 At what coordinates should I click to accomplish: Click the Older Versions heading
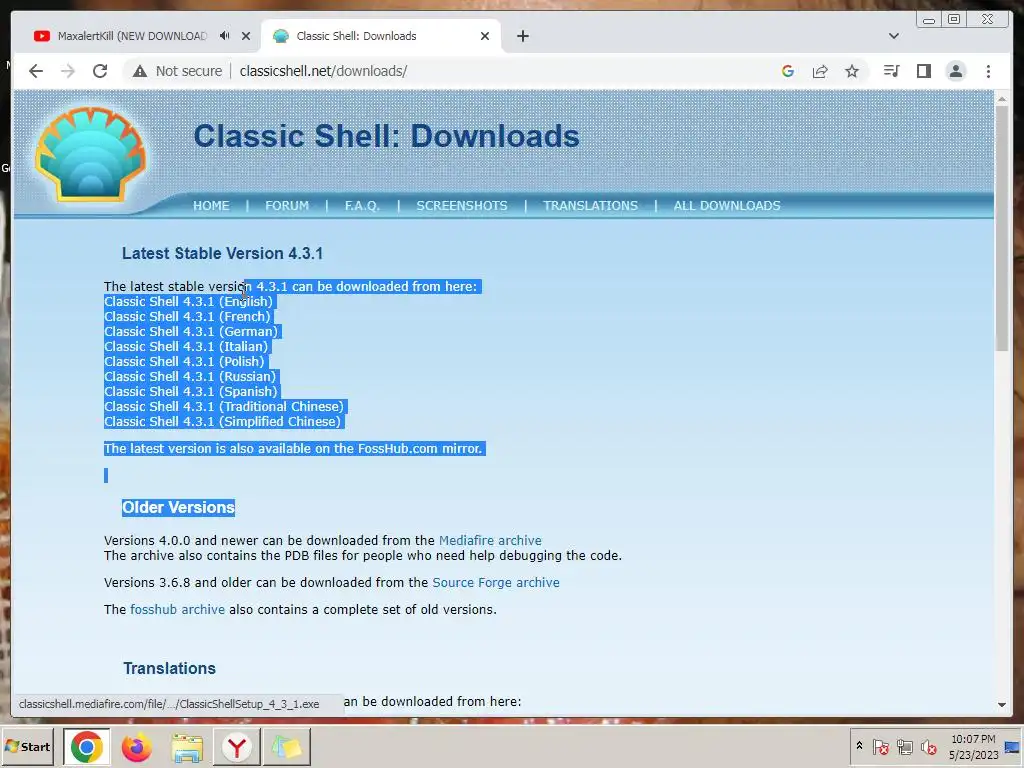tap(178, 507)
